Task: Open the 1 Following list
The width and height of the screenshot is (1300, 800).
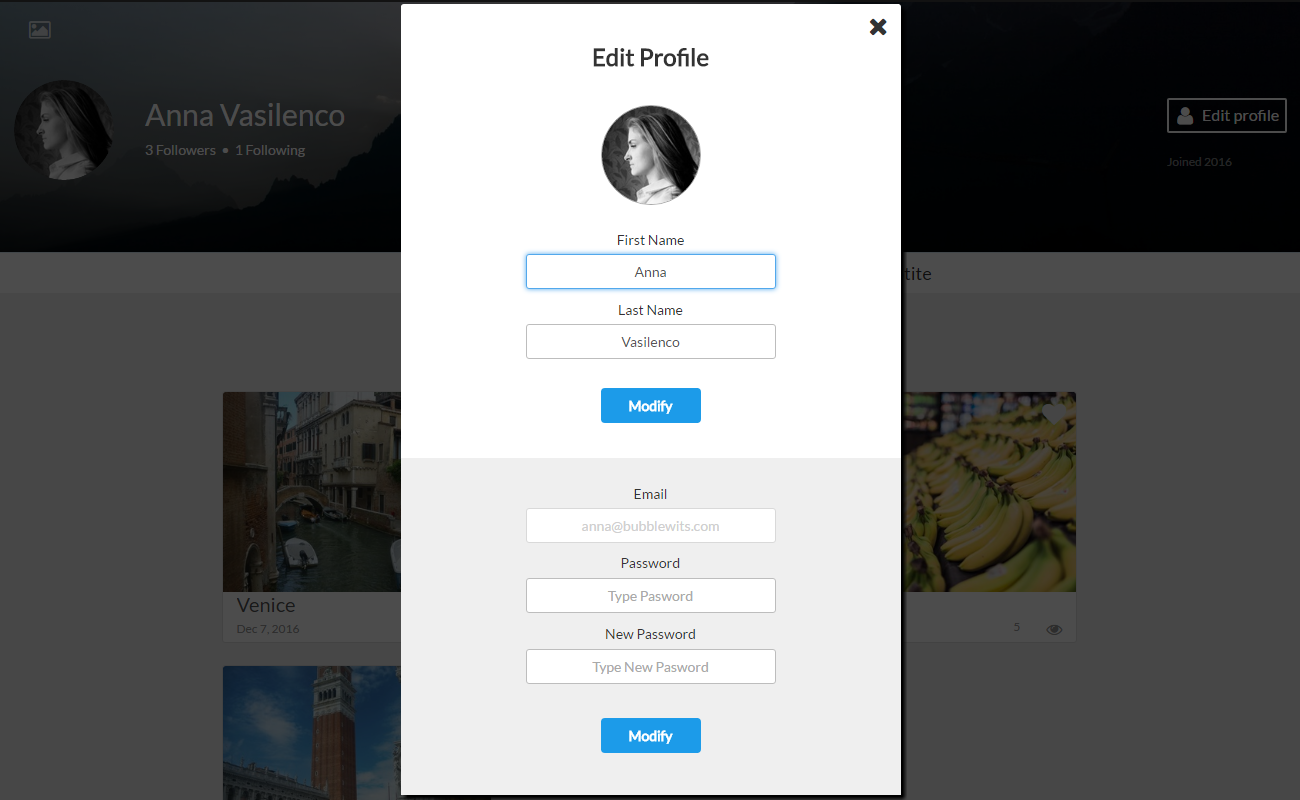Action: [270, 150]
